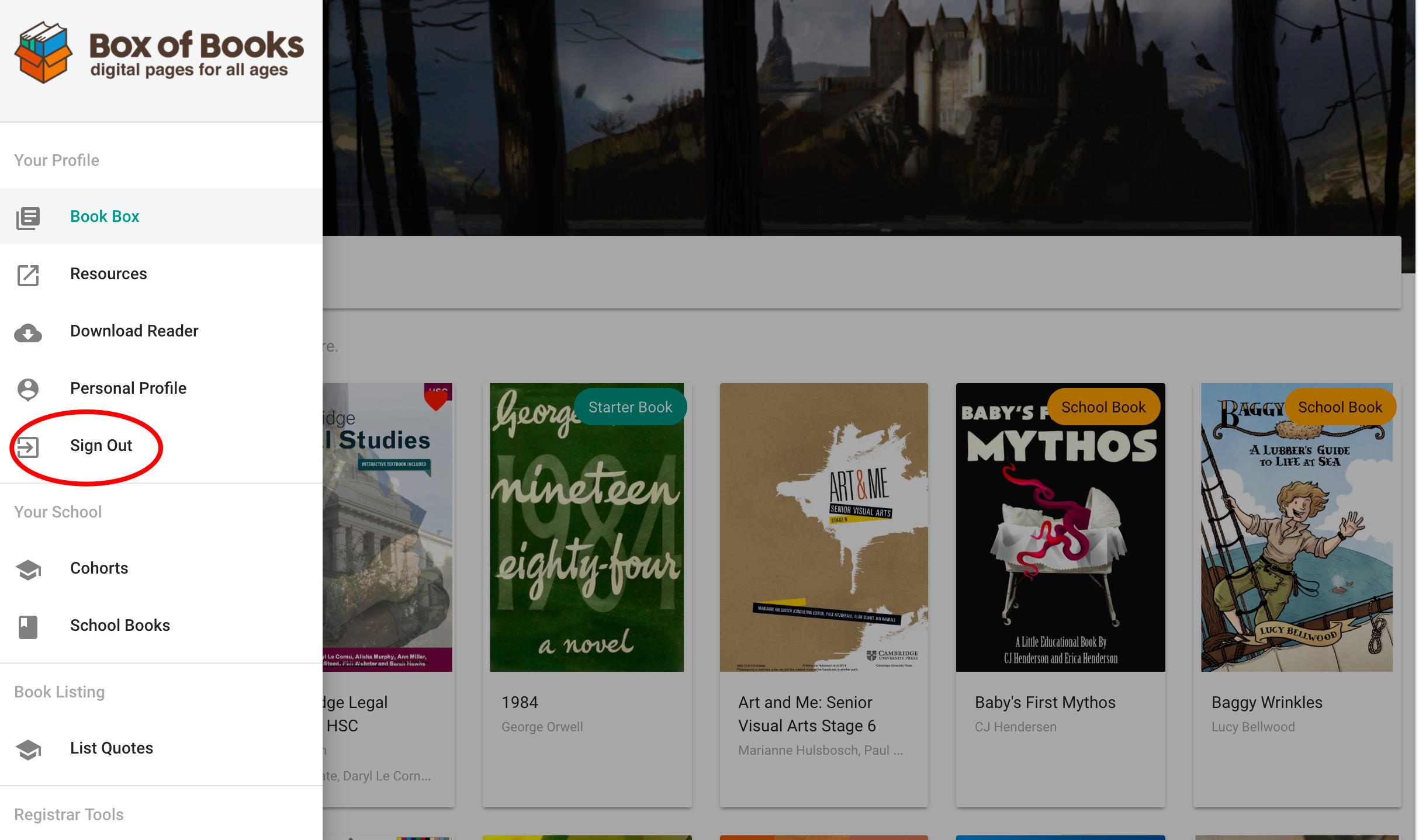Viewport: 1419px width, 840px height.
Task: Click the red heart on Legal Studies cover
Action: [436, 400]
